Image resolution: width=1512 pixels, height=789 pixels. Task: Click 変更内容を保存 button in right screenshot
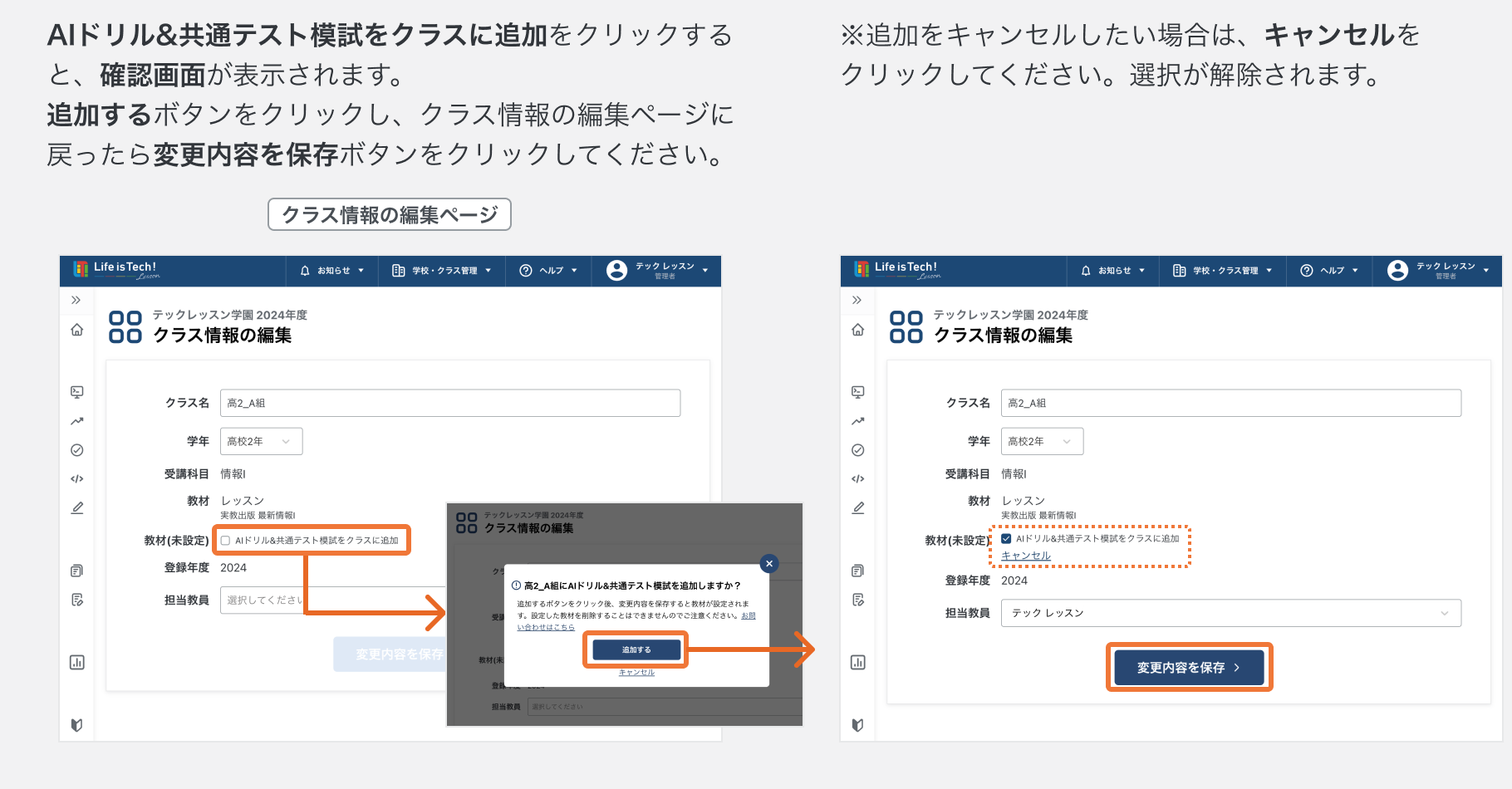click(1189, 668)
